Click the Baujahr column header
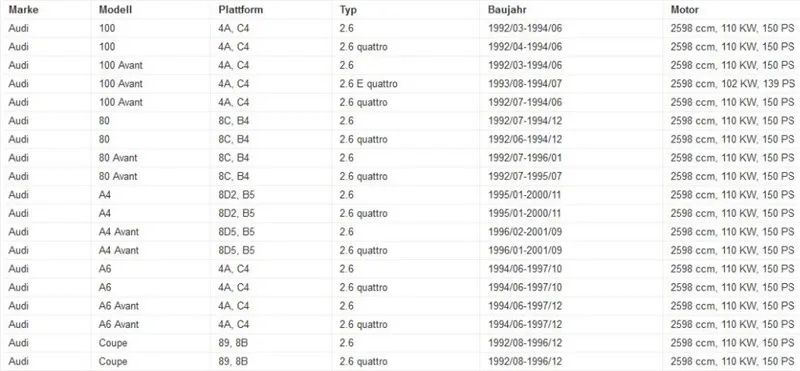 click(507, 10)
